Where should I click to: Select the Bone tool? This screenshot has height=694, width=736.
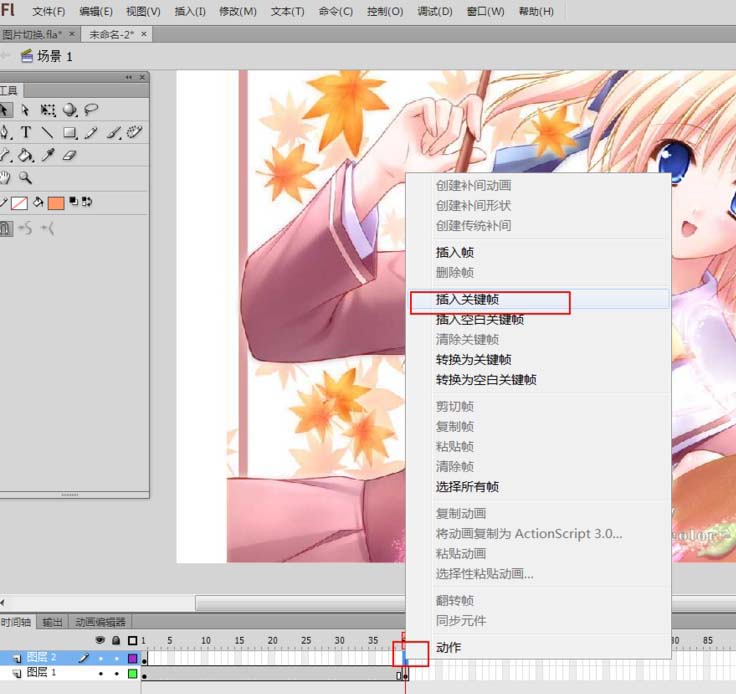click(x=5, y=155)
